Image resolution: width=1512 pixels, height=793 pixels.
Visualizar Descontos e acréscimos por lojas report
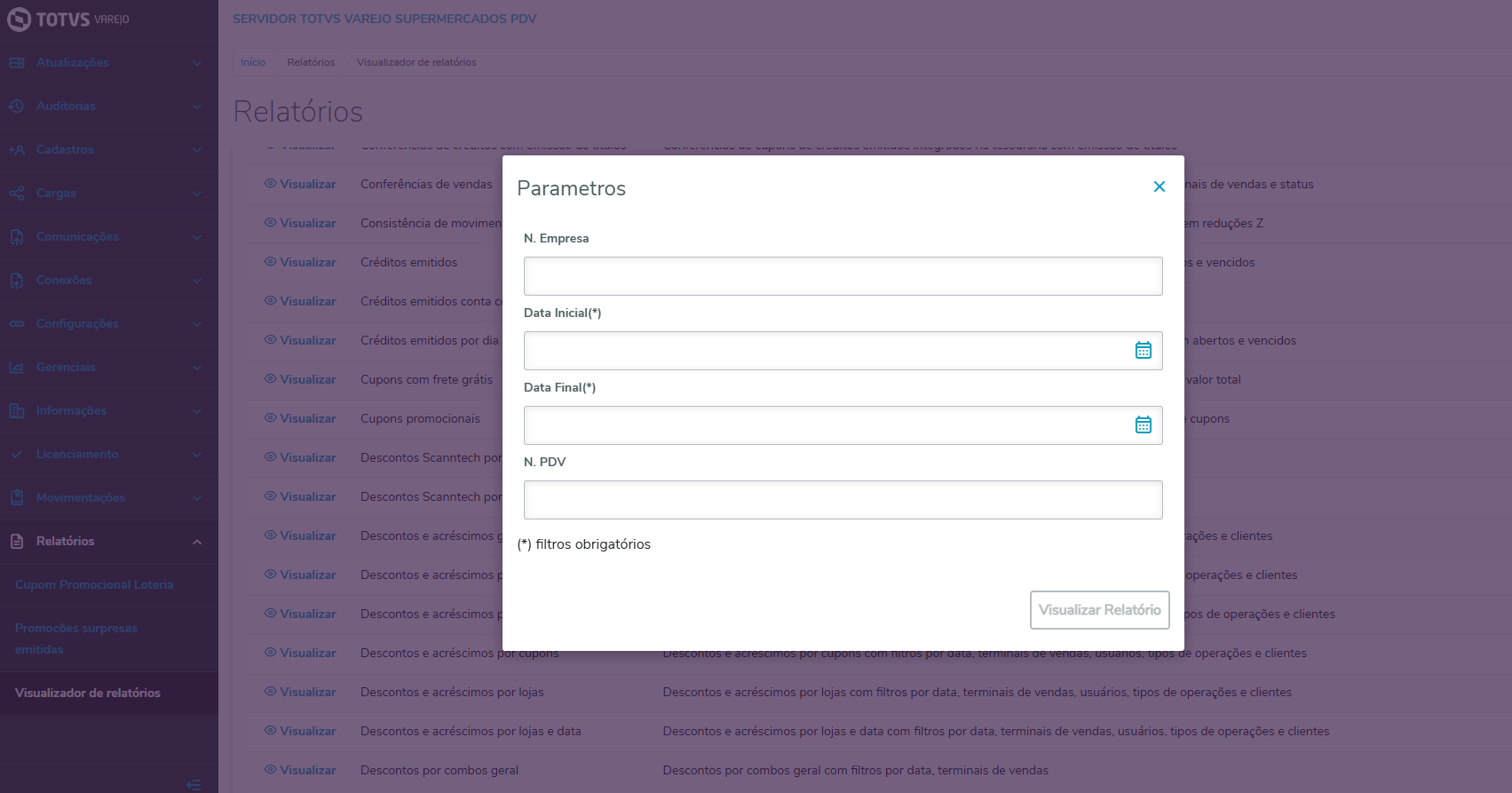(x=300, y=693)
